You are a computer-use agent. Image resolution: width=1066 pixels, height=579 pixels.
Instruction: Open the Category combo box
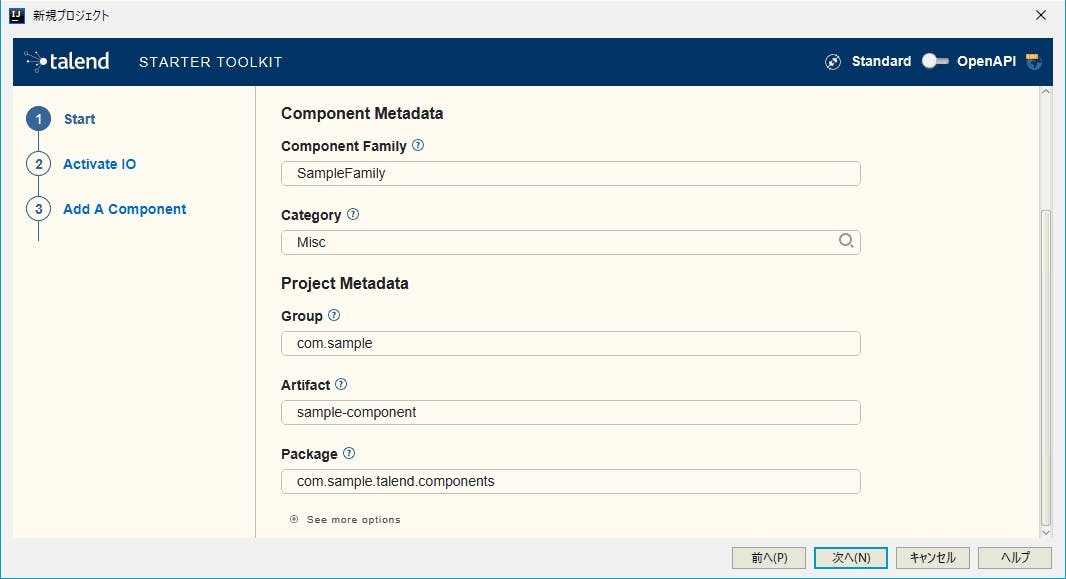click(570, 242)
